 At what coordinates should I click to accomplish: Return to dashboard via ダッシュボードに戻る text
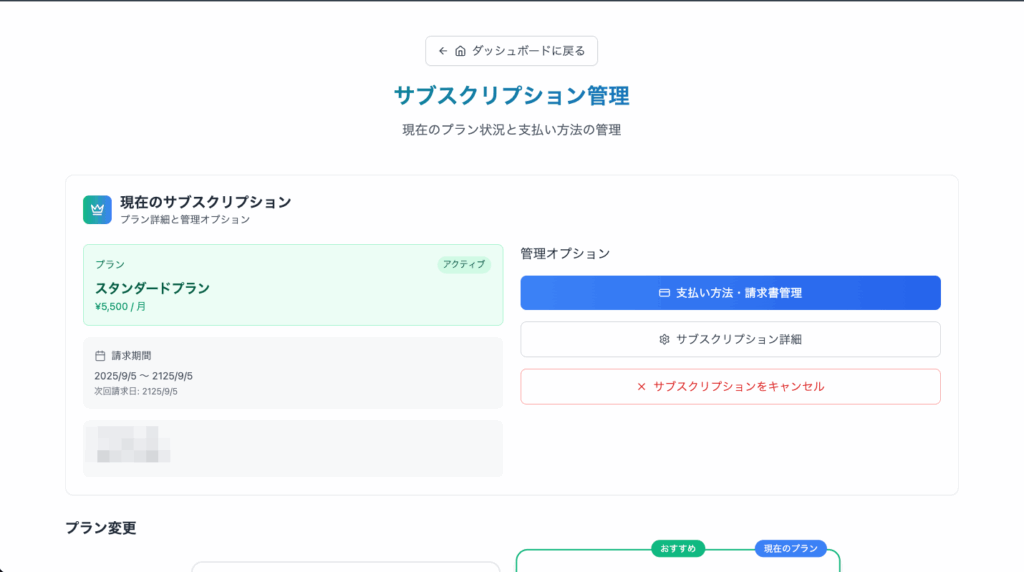click(x=528, y=51)
